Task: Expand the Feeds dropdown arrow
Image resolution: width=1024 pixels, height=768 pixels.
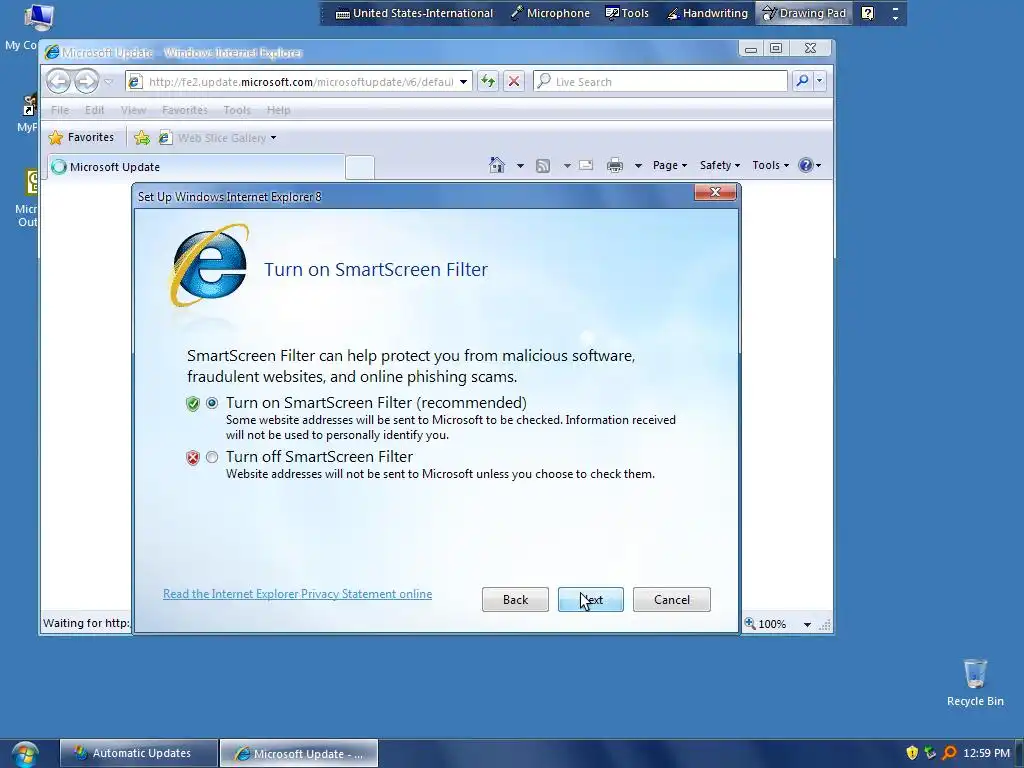Action: click(567, 166)
